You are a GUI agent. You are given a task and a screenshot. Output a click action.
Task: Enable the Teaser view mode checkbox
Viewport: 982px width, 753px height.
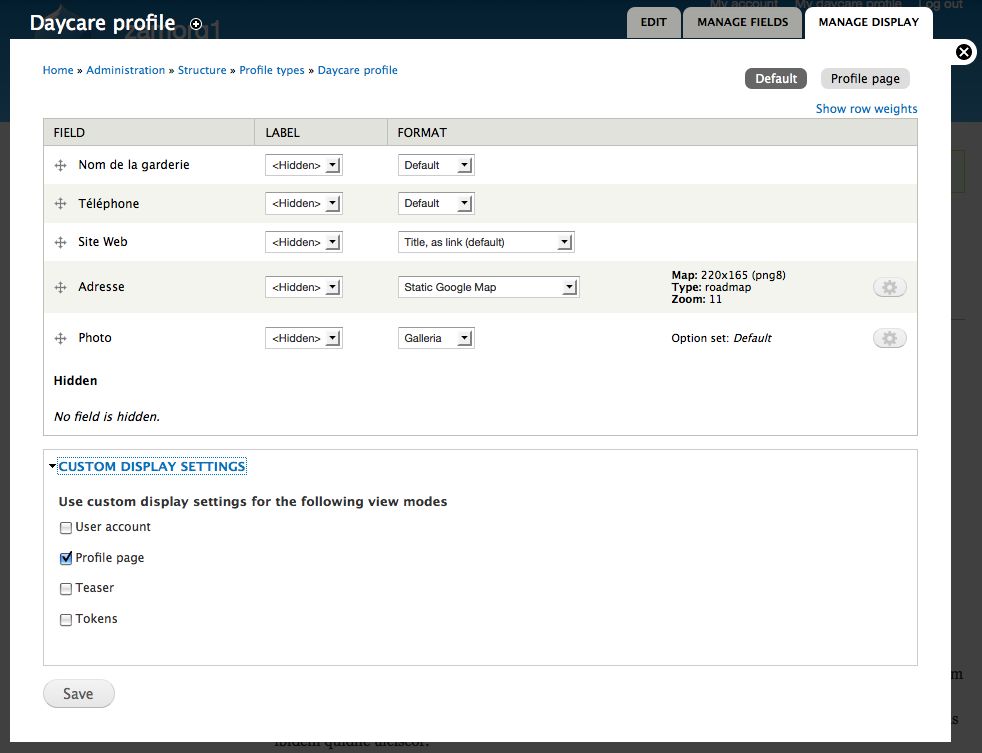click(65, 588)
